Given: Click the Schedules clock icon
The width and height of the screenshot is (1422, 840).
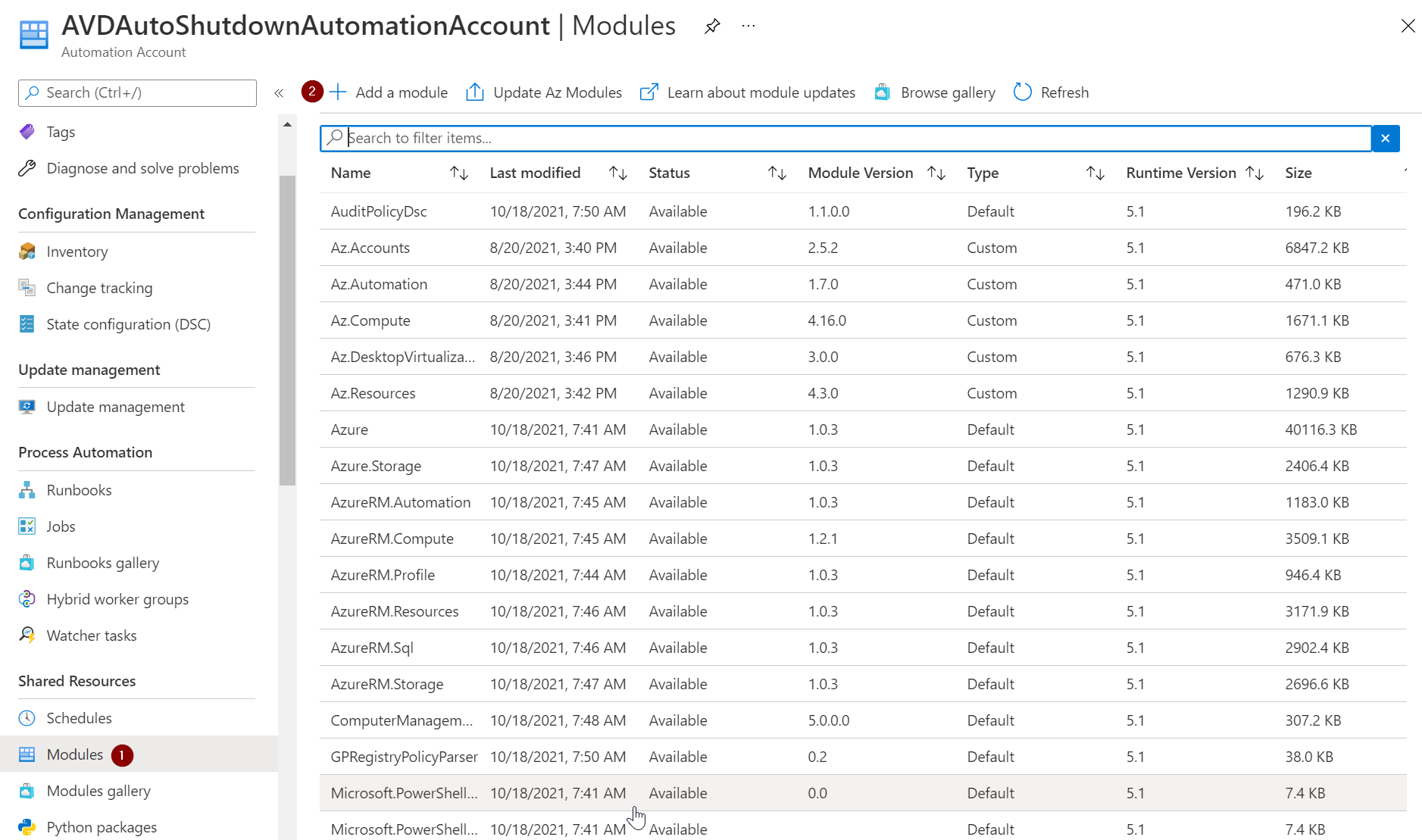Looking at the screenshot, I should 27,718.
